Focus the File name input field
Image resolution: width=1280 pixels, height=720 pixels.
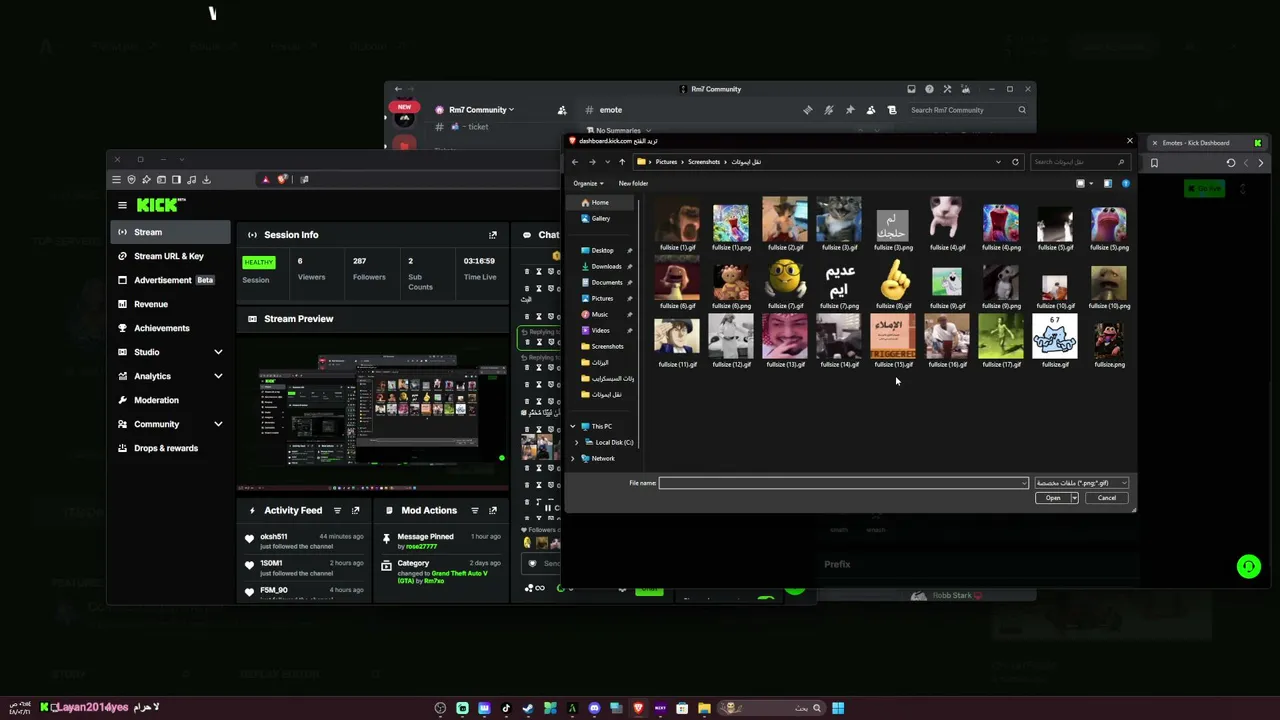click(x=842, y=483)
